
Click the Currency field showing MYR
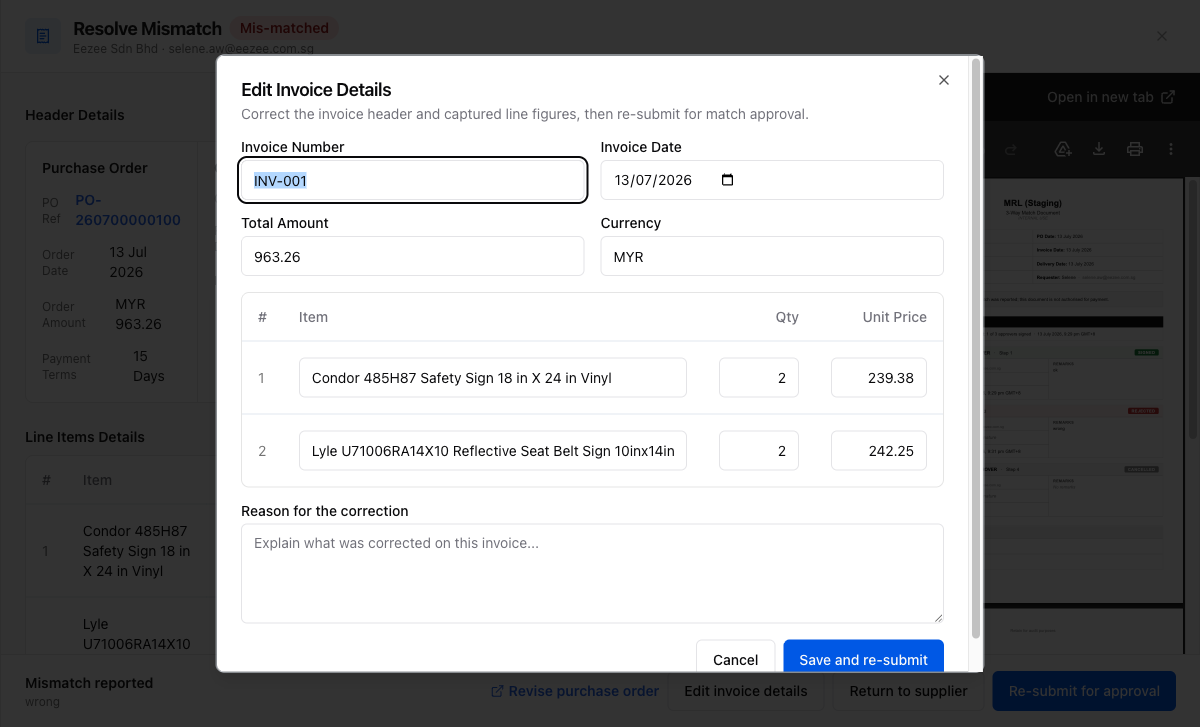772,256
